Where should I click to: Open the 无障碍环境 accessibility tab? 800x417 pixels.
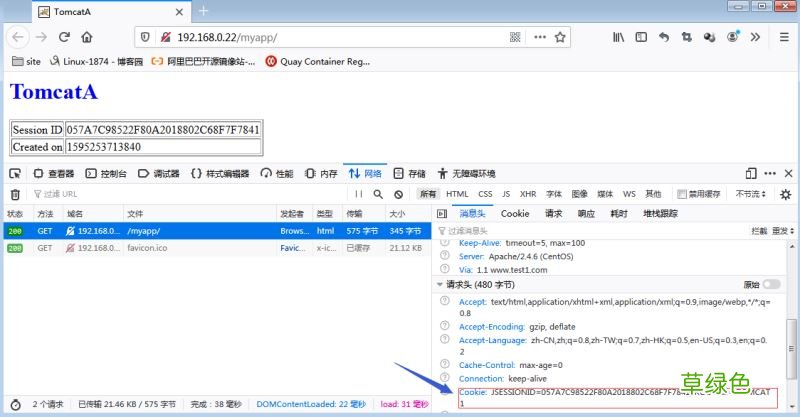pyautogui.click(x=466, y=174)
